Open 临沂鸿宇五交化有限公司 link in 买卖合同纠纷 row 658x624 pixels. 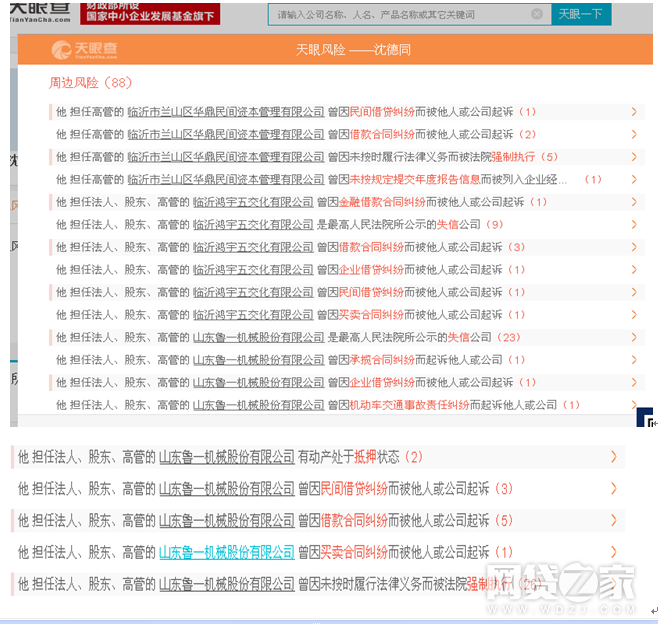point(253,315)
